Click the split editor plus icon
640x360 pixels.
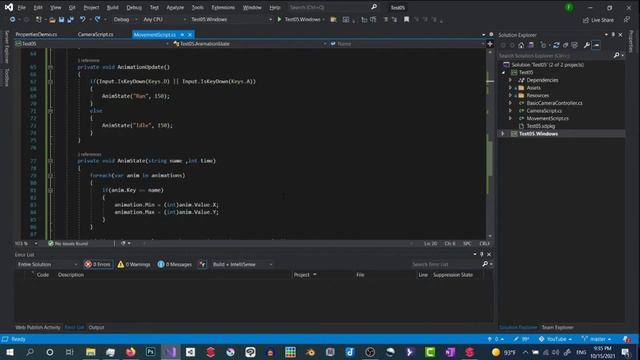(x=490, y=44)
